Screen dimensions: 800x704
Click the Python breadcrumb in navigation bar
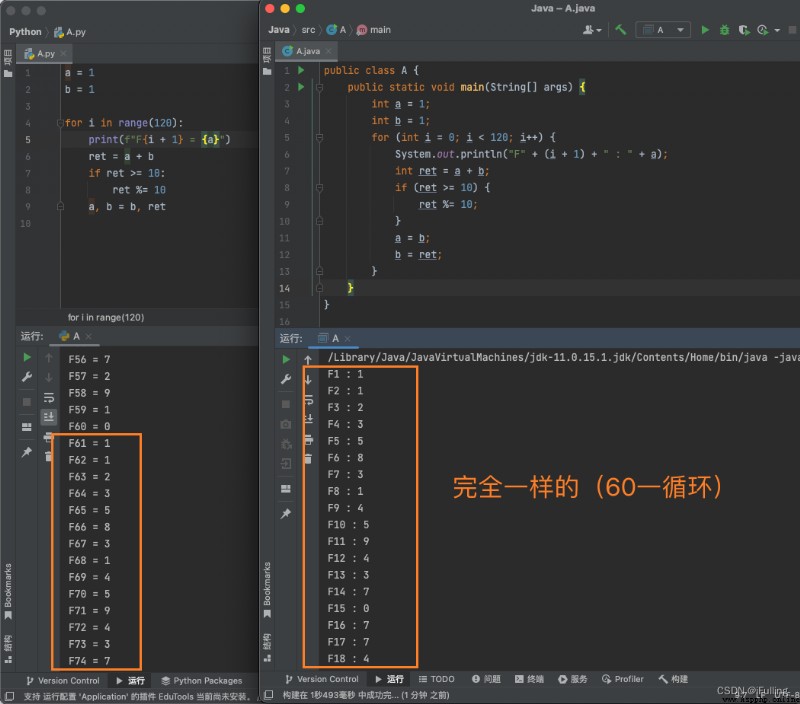click(x=25, y=32)
